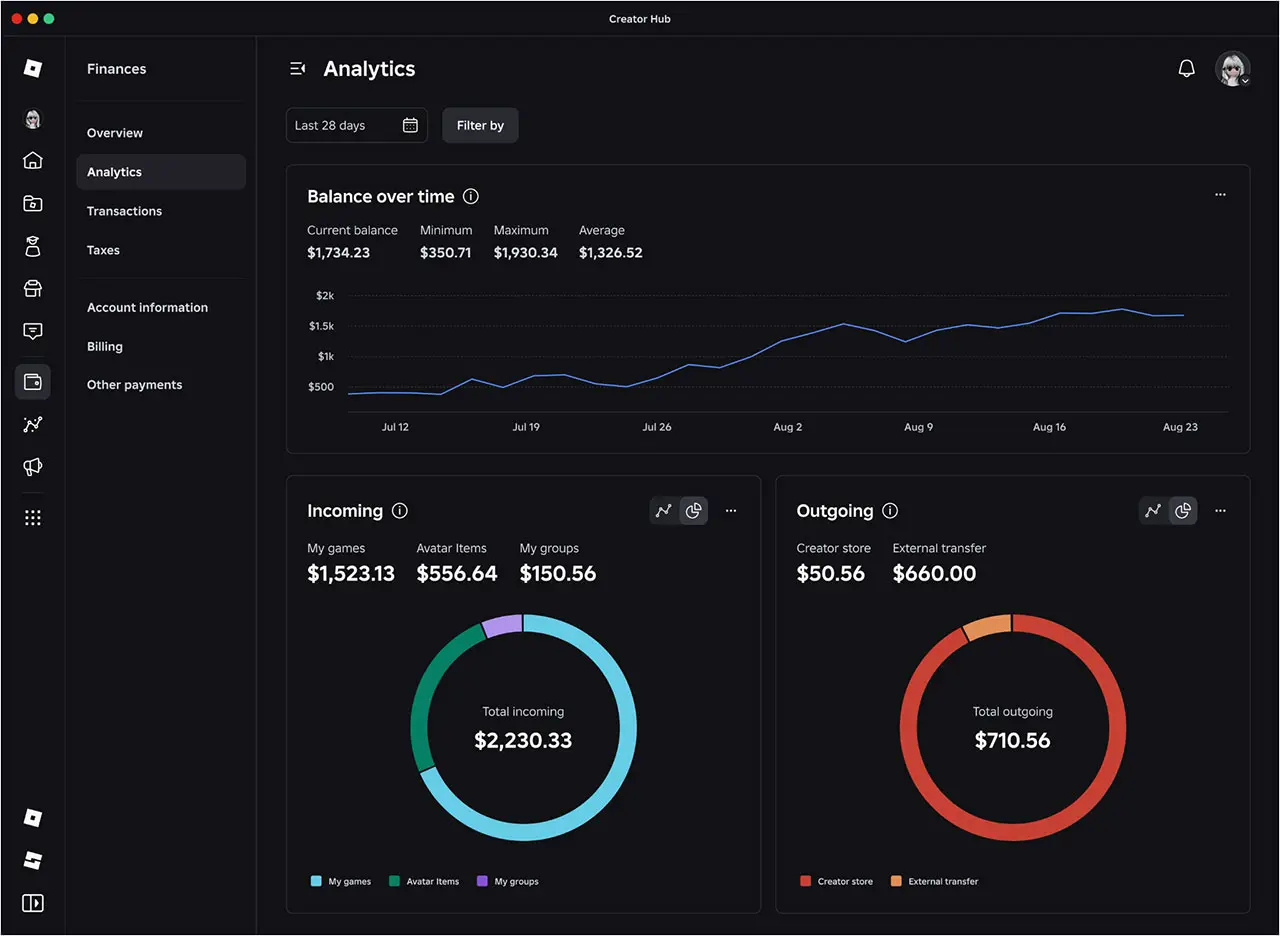Select the wallet Finances icon
The image size is (1280, 936).
[x=33, y=382]
